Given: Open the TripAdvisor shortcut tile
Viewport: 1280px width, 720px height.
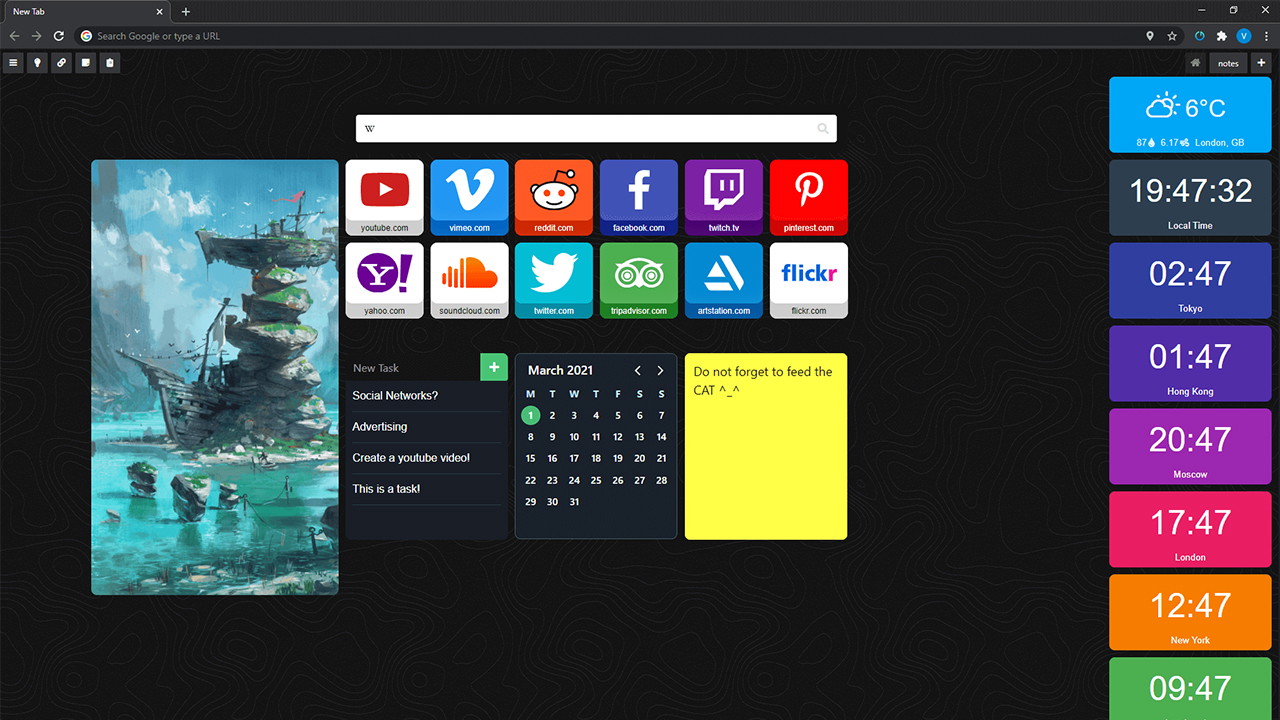Looking at the screenshot, I should pyautogui.click(x=638, y=281).
